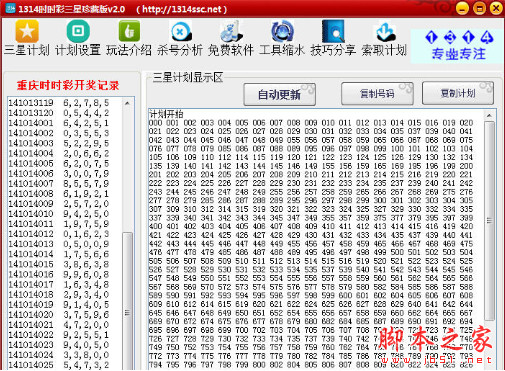Select record 141014015 row
Viewport: 505px width, 371px height.
point(59,264)
